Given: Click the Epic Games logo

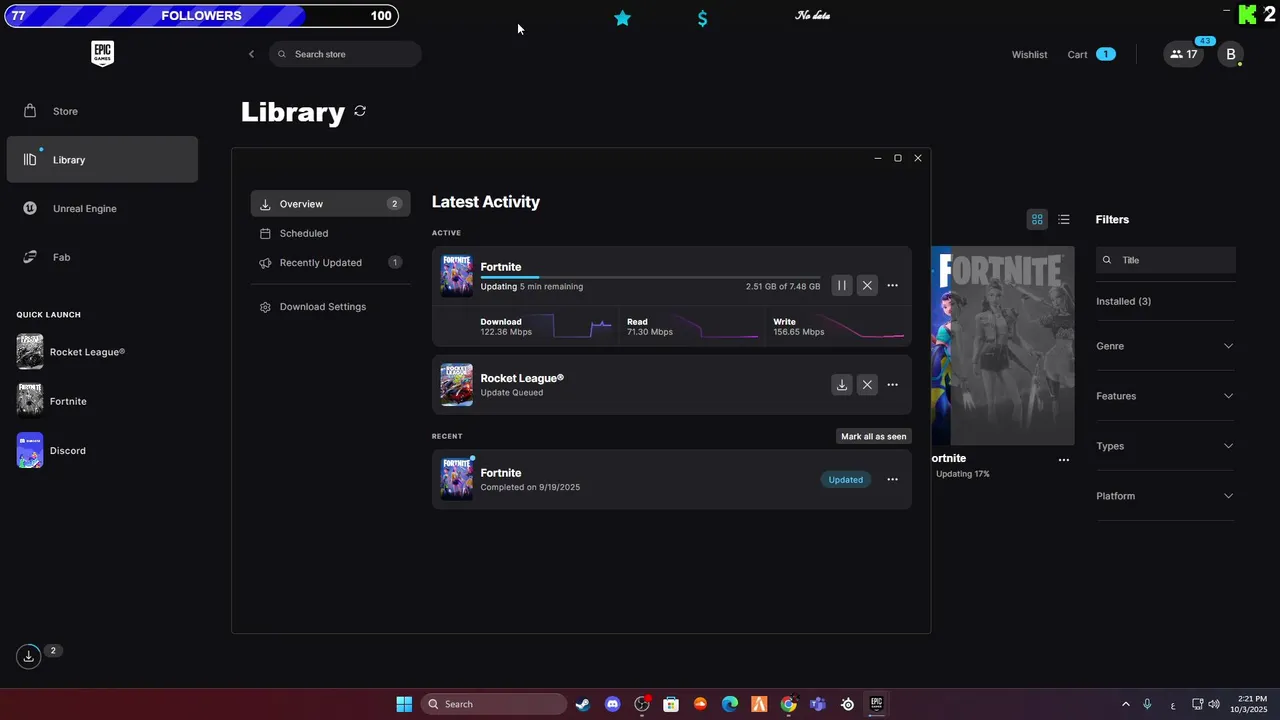Looking at the screenshot, I should tap(102, 54).
